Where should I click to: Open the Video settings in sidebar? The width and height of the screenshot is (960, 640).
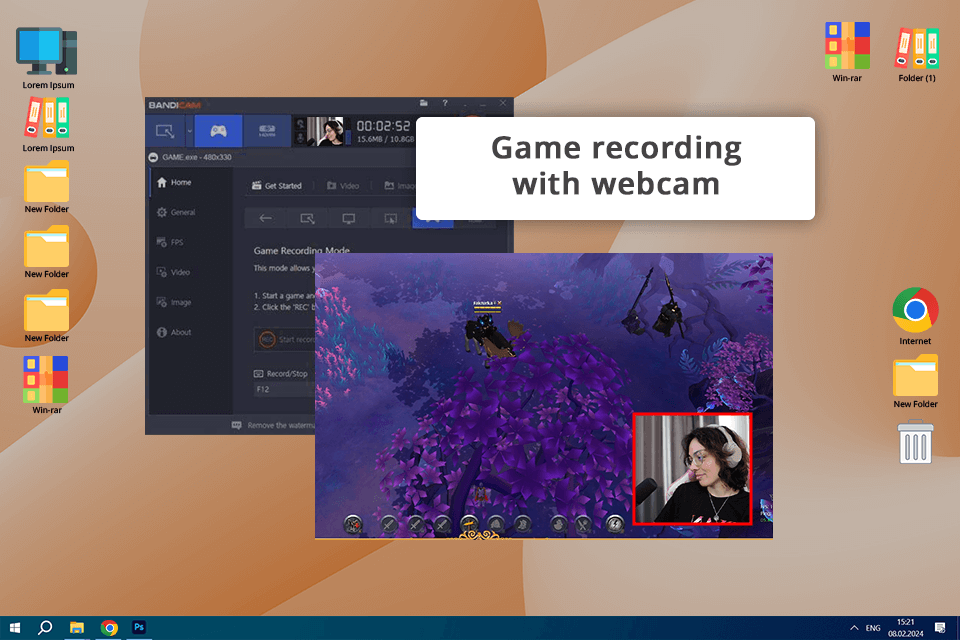[173, 272]
